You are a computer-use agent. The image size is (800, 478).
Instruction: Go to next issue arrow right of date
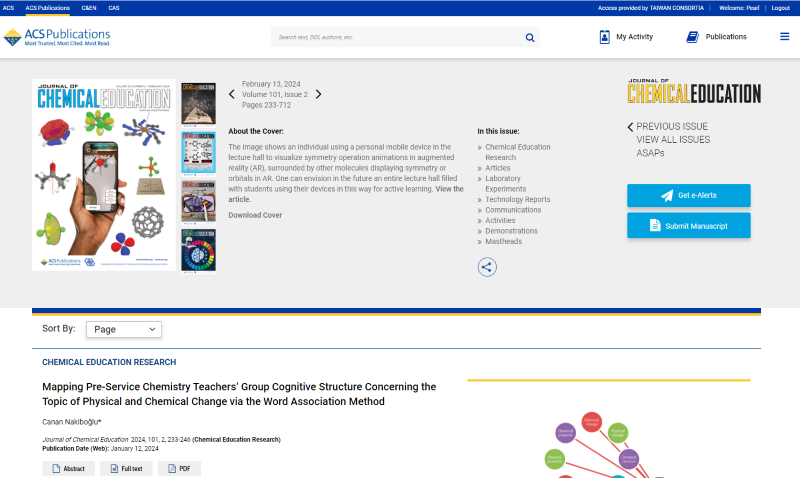point(319,94)
